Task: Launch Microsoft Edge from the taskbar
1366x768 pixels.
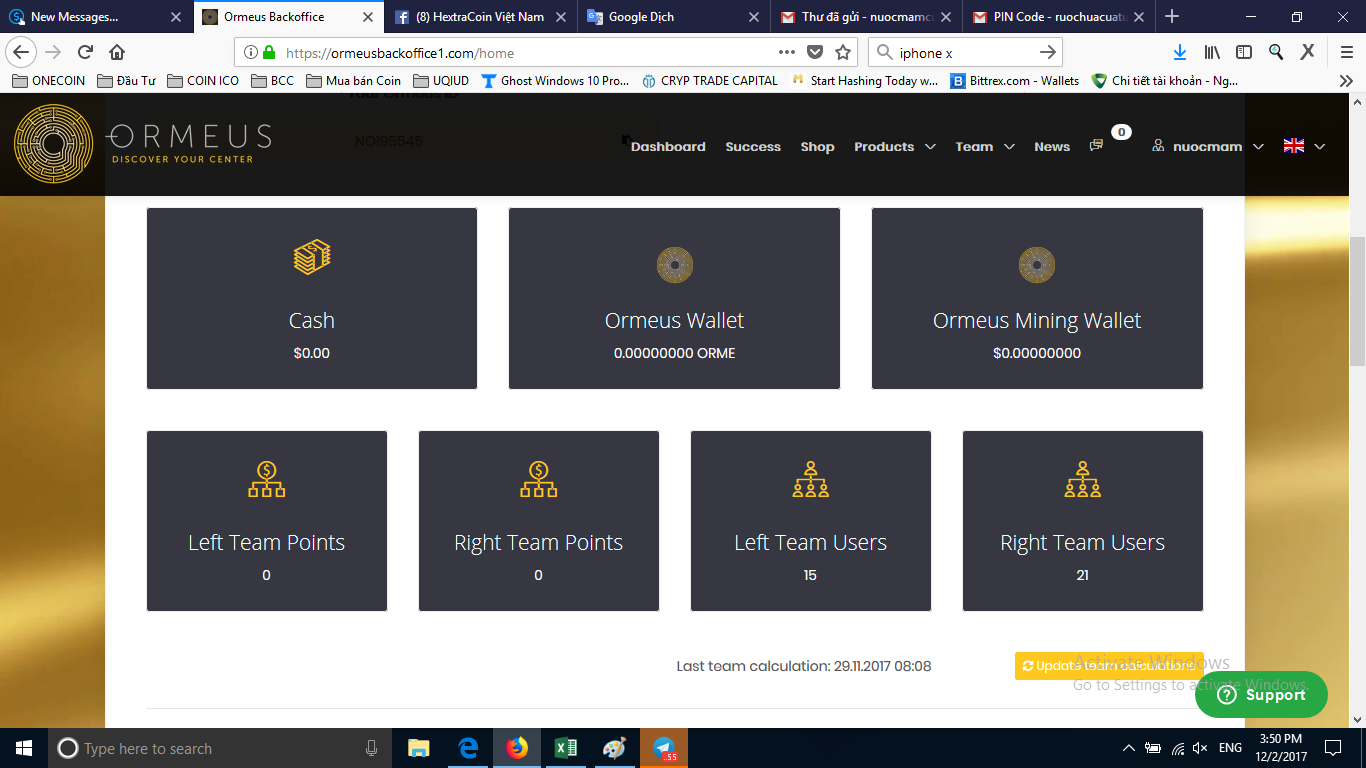Action: (468, 748)
